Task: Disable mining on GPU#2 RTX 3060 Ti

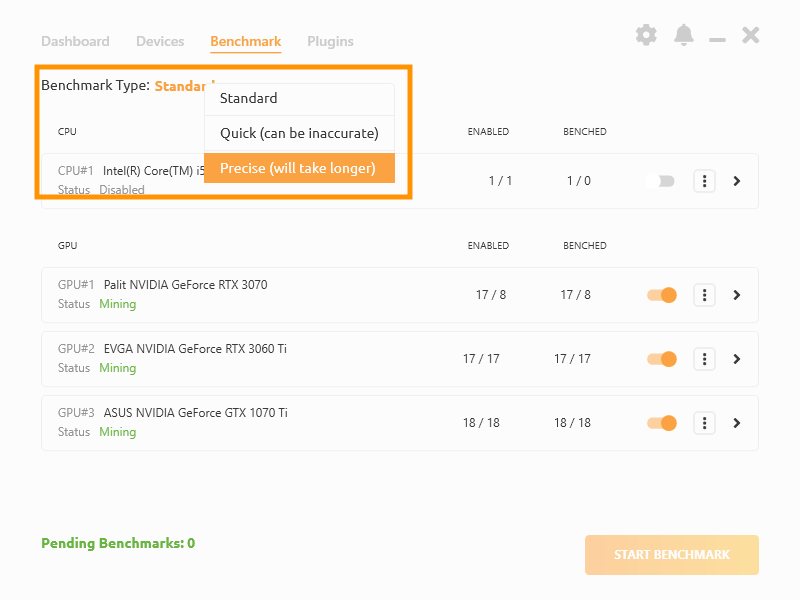Action: 660,359
